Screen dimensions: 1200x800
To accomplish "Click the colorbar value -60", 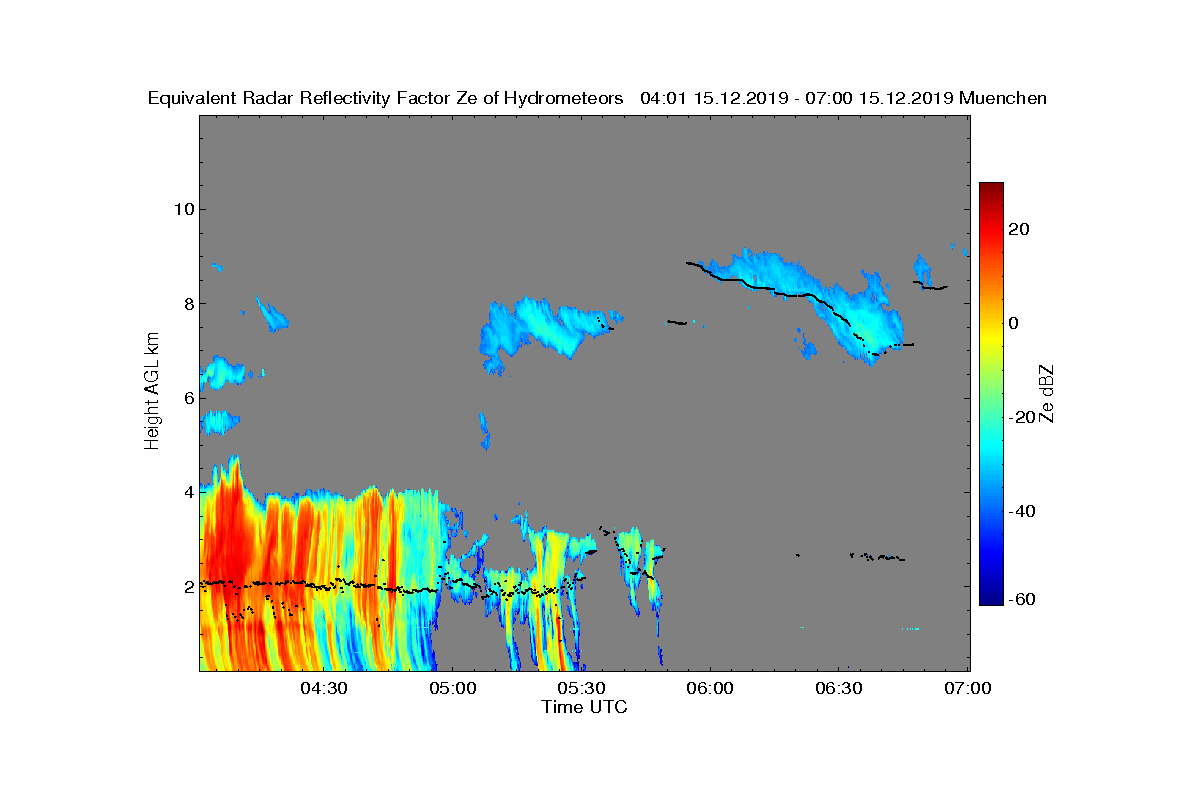I will point(1023,599).
